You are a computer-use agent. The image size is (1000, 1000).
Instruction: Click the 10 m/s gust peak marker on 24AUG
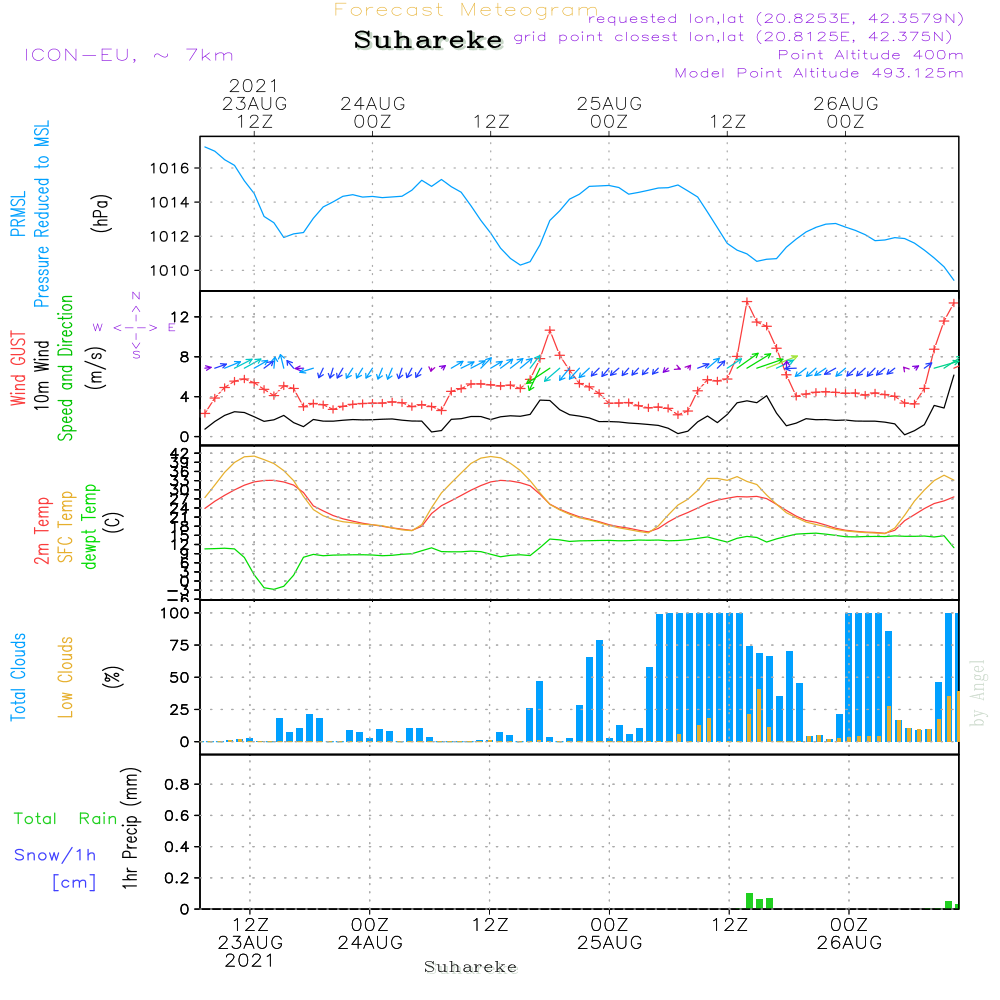click(x=550, y=330)
